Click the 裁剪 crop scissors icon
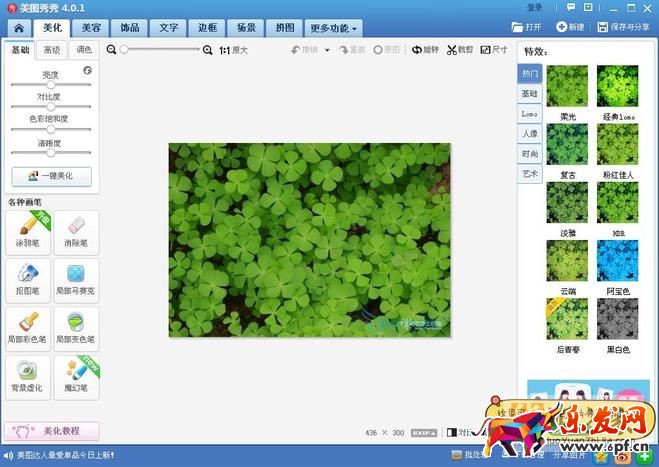659x467 pixels. click(453, 49)
